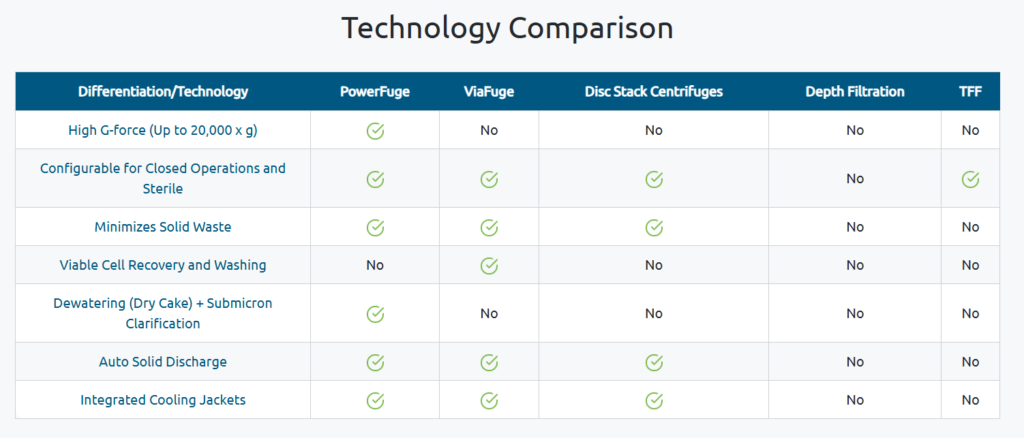This screenshot has width=1024, height=438.
Task: Click PowerFuge checkmark for Integrated Cooling Jackets
Action: (375, 400)
